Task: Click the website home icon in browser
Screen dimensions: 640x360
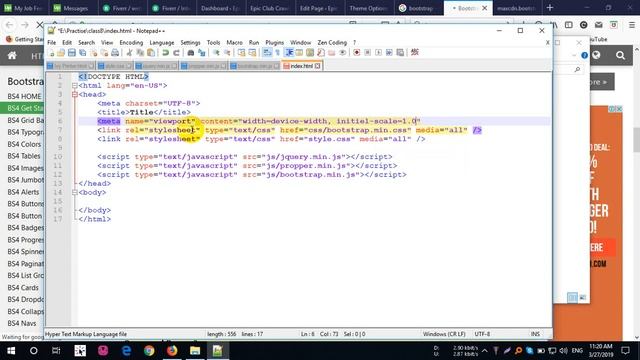Action: point(12,56)
